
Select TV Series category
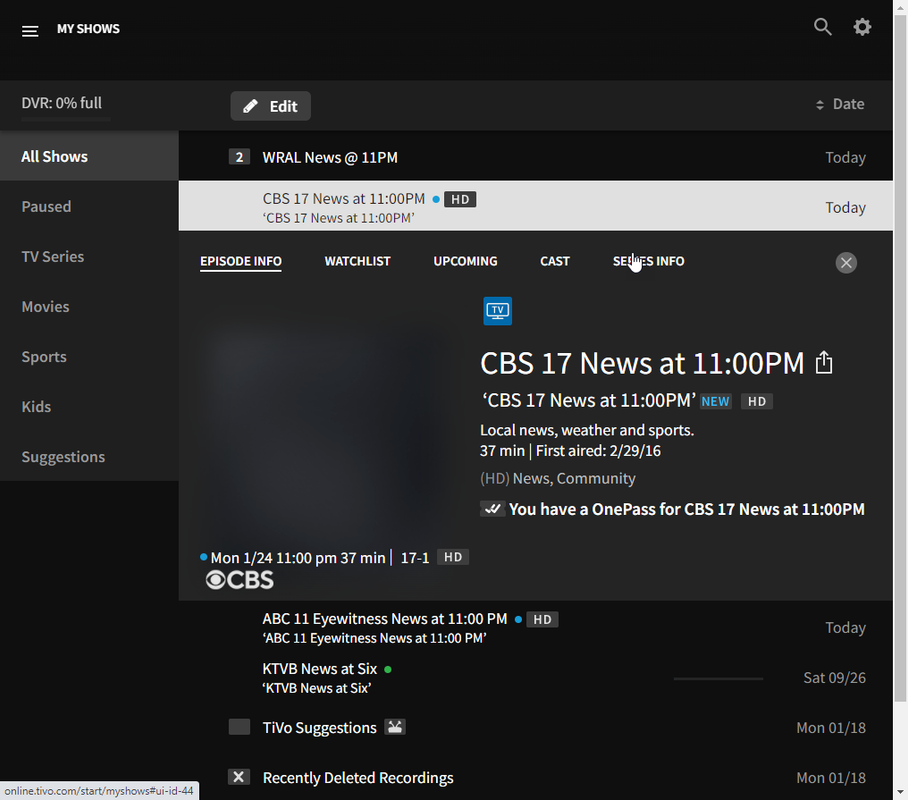pyautogui.click(x=89, y=257)
